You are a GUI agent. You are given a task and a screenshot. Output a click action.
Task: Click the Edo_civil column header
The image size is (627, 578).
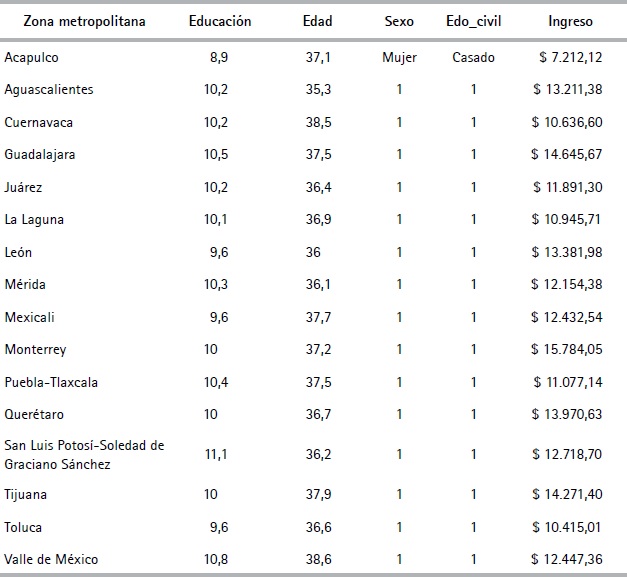click(x=474, y=21)
